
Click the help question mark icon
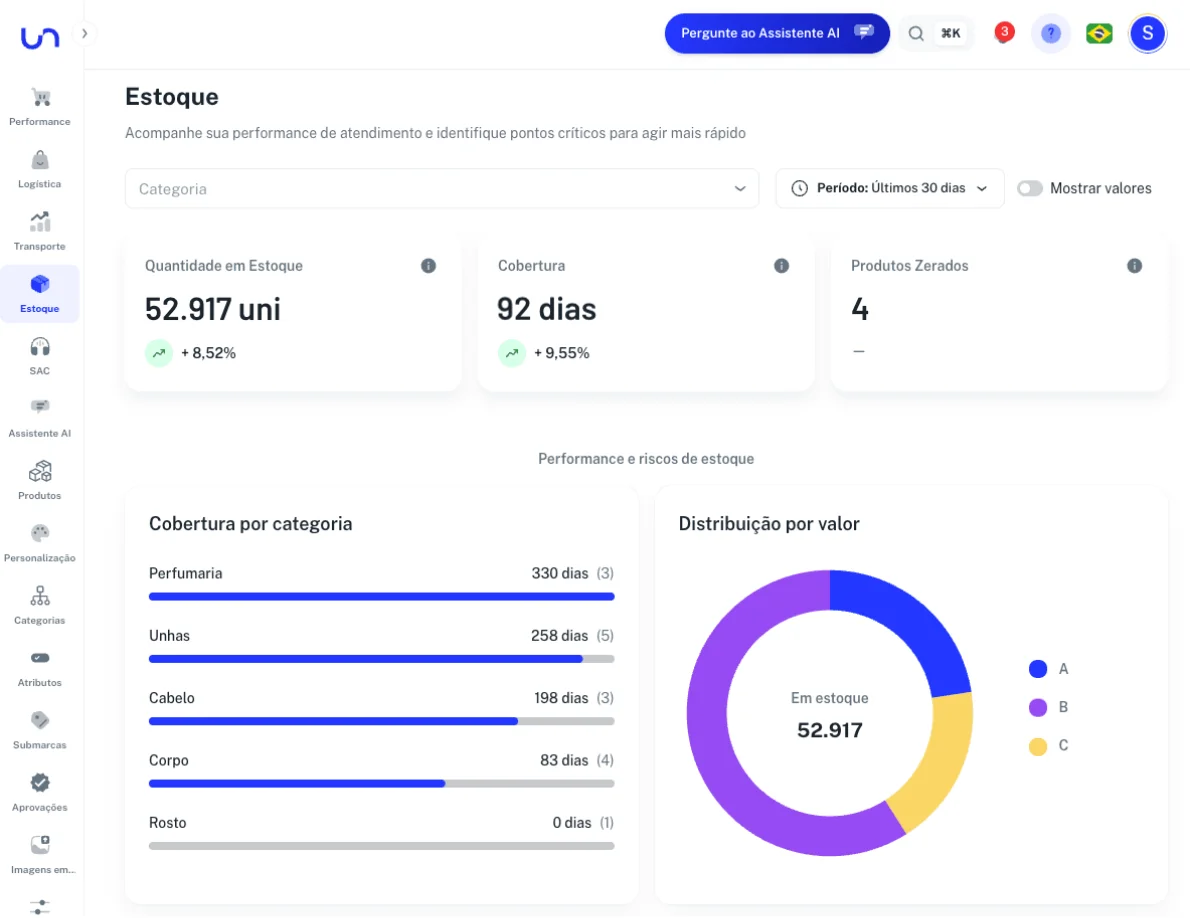tap(1050, 33)
